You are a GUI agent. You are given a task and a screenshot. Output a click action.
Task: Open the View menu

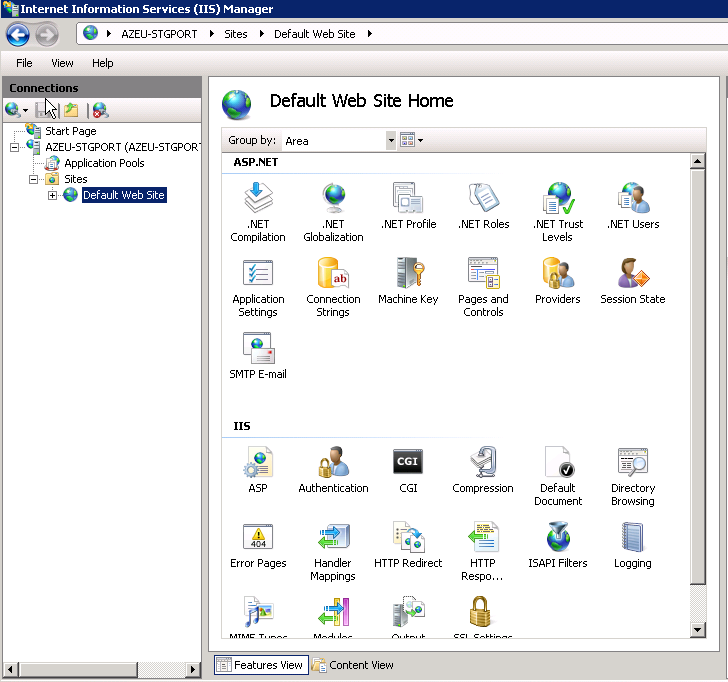coord(62,63)
